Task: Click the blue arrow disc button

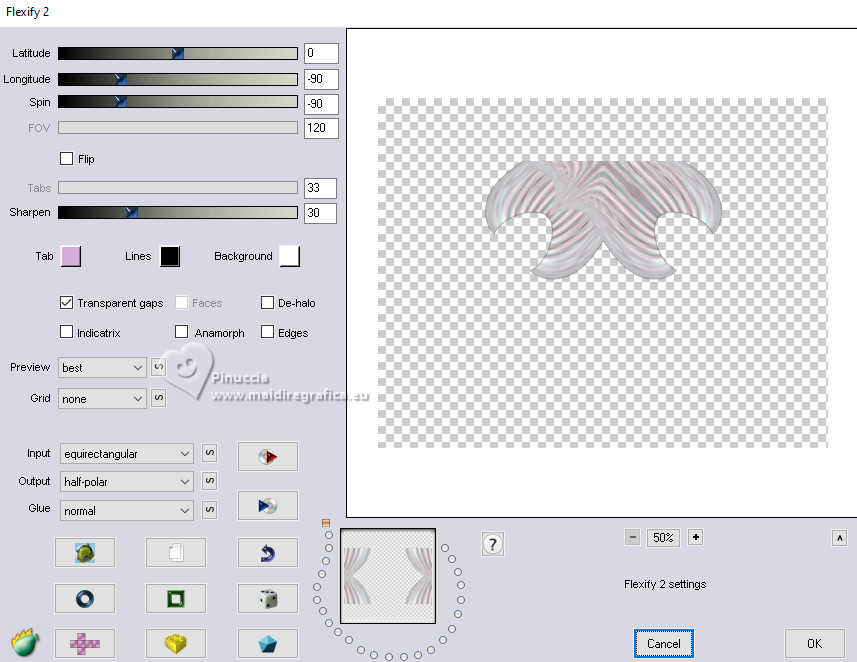Action: (x=268, y=506)
